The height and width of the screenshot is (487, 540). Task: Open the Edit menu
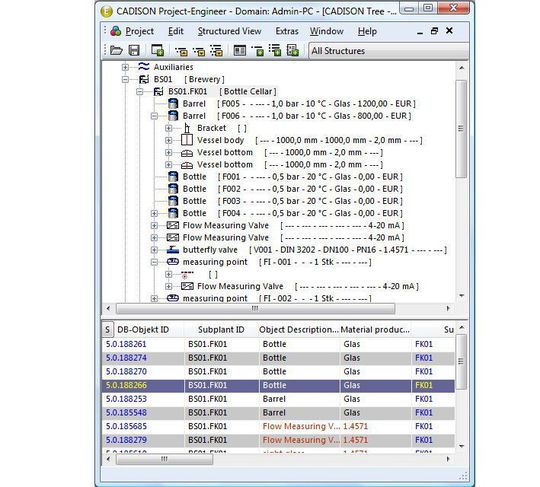tap(176, 31)
